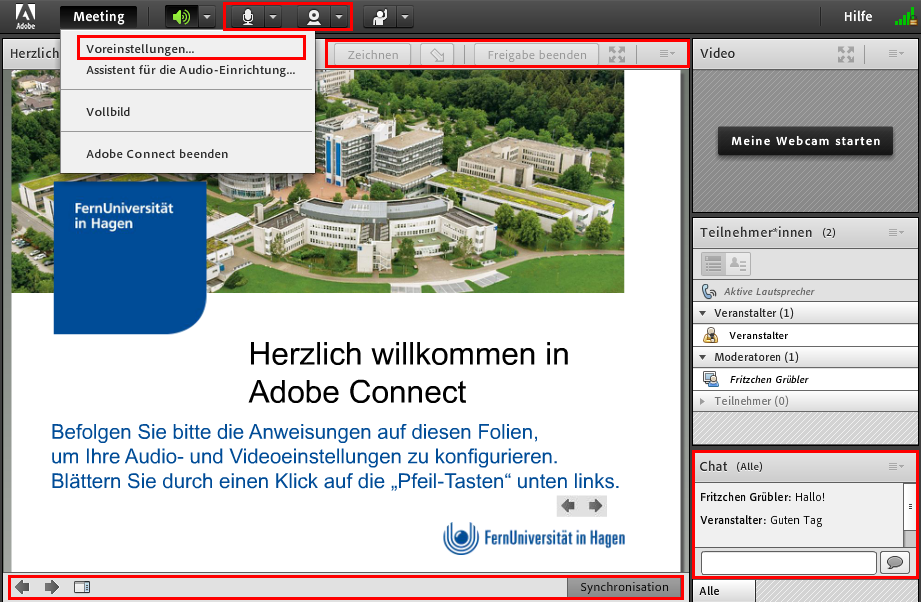Open the share pod options menu icon

pos(667,53)
